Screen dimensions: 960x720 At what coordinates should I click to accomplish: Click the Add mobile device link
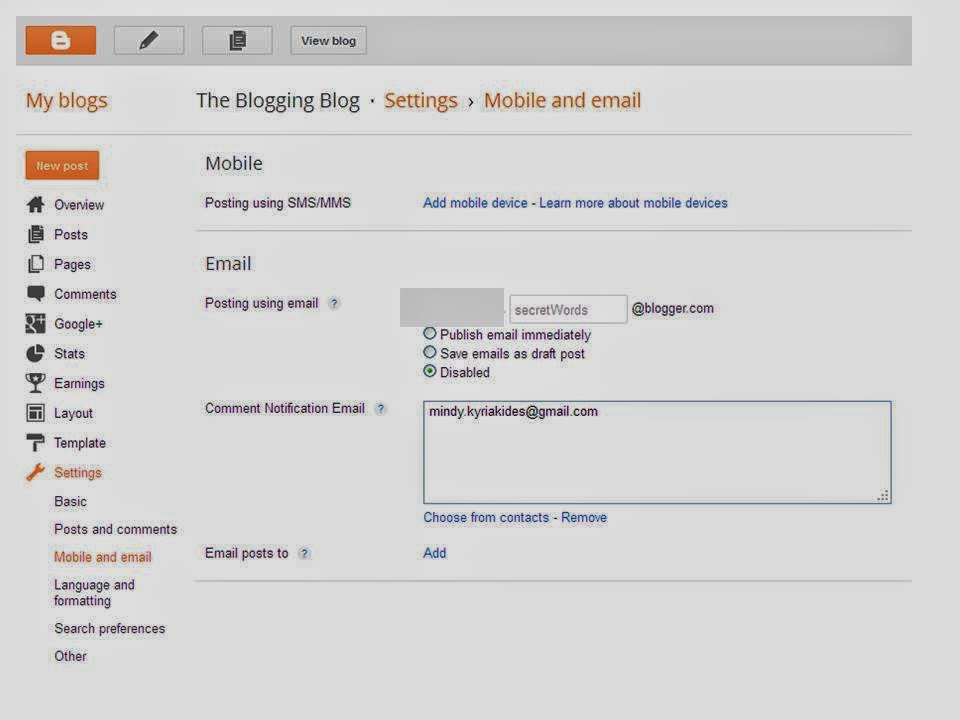(475, 203)
